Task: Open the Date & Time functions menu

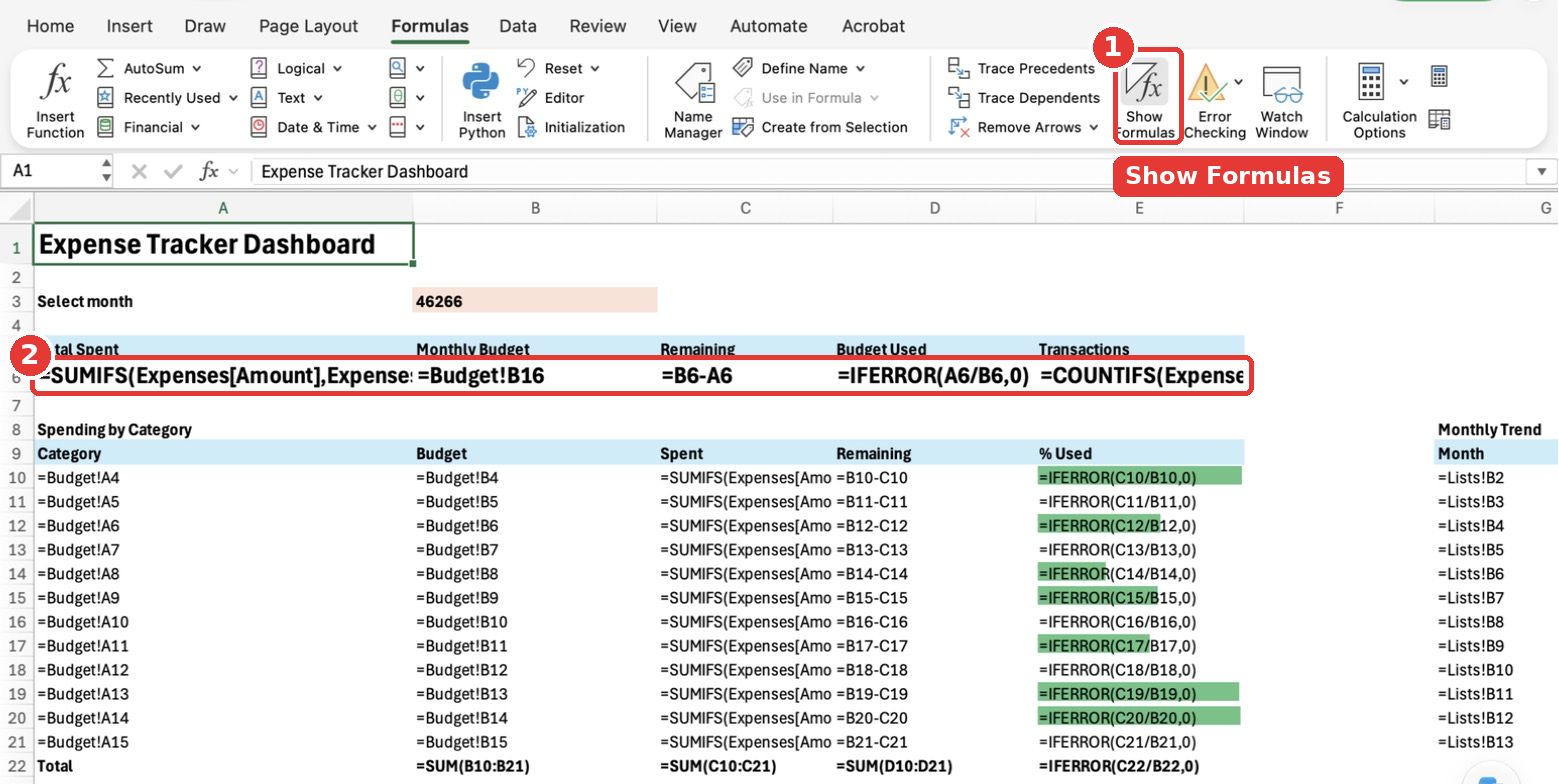Action: coord(313,127)
